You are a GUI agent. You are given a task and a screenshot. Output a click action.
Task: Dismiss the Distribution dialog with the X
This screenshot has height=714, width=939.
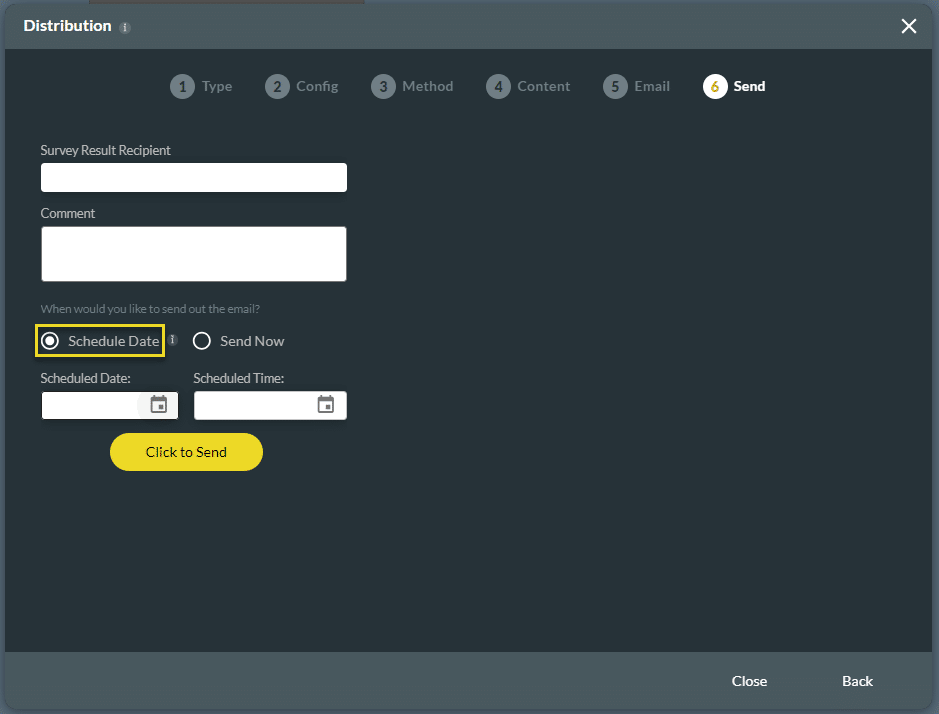pyautogui.click(x=908, y=26)
